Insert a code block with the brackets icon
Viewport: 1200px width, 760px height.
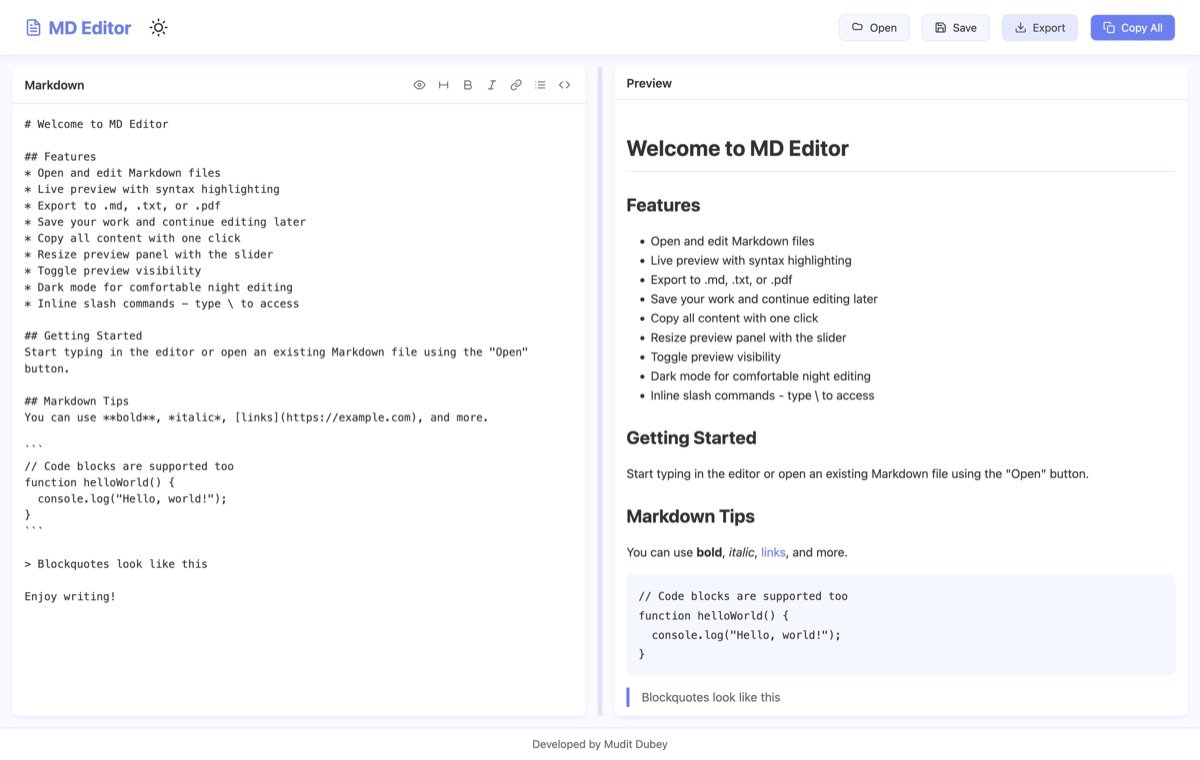click(564, 85)
